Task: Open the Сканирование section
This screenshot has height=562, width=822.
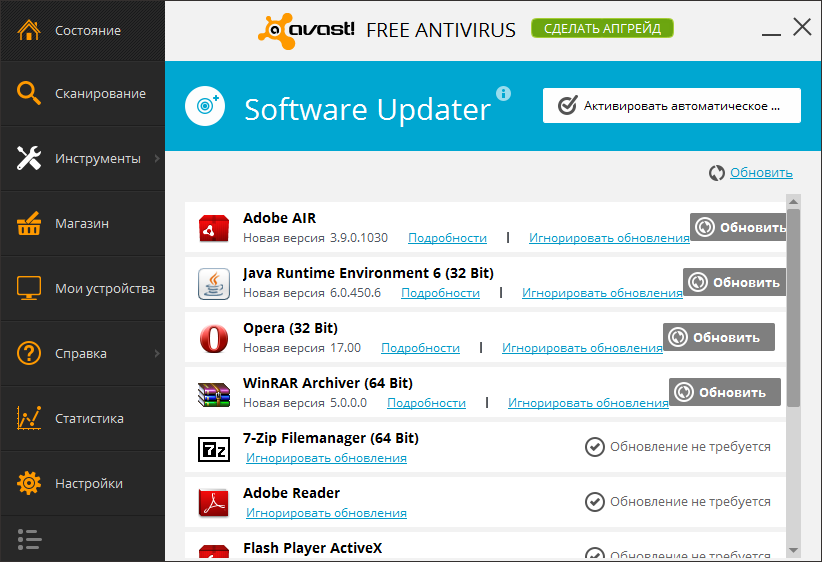Action: point(82,93)
